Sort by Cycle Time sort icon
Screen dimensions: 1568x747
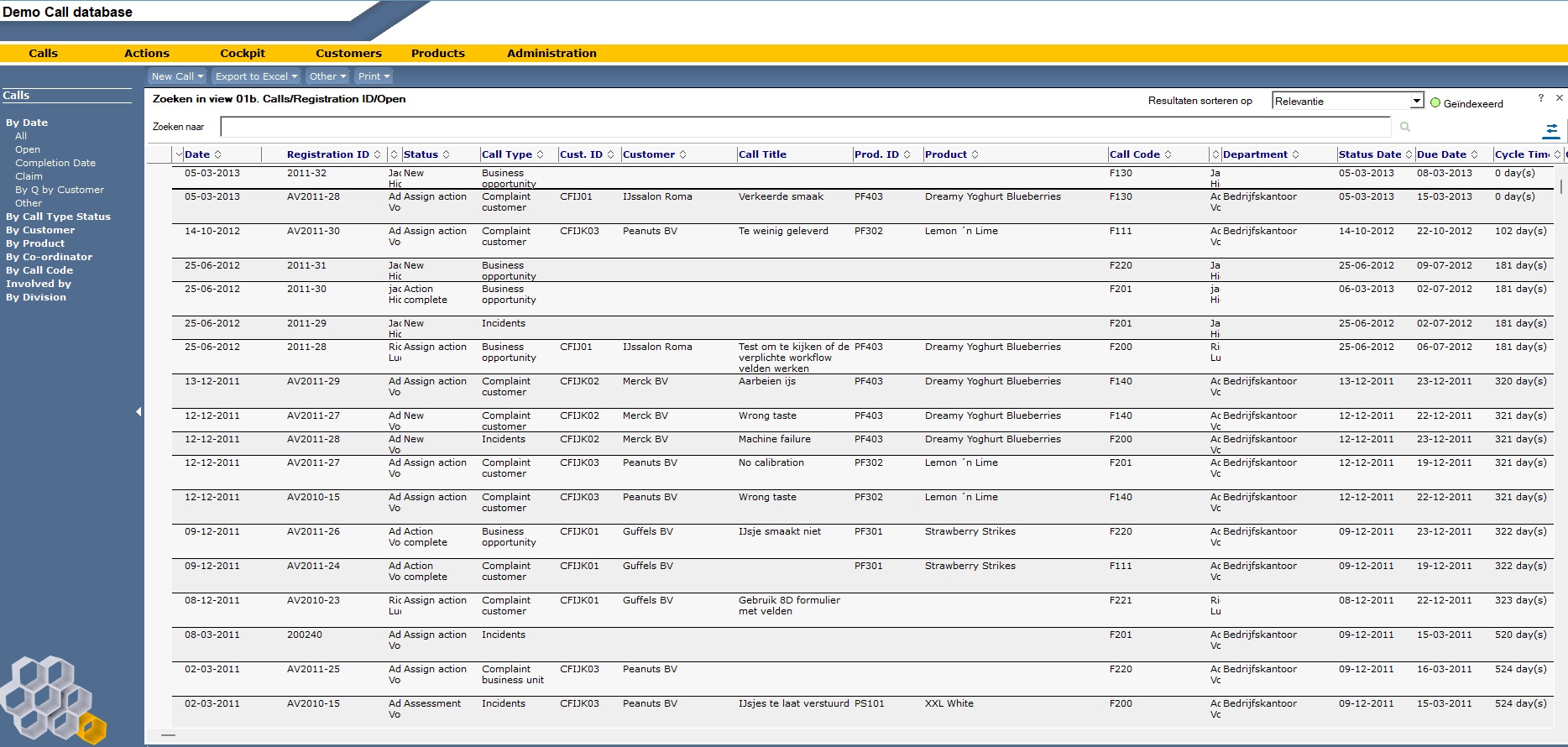1558,154
